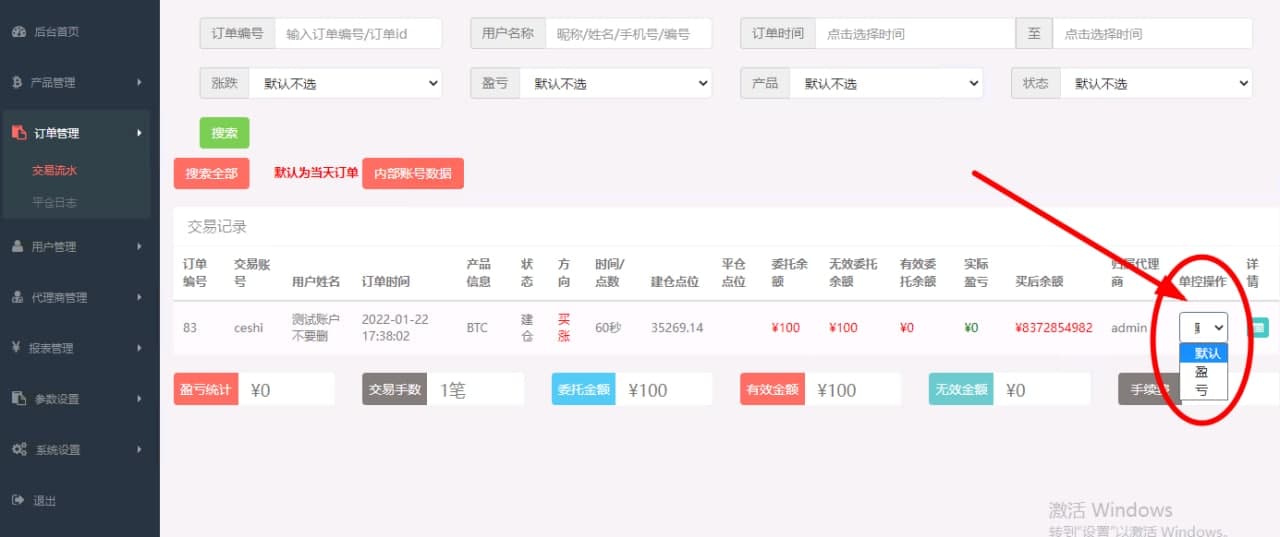Click the 内部账号数据 button
The width and height of the screenshot is (1280, 537).
412,173
